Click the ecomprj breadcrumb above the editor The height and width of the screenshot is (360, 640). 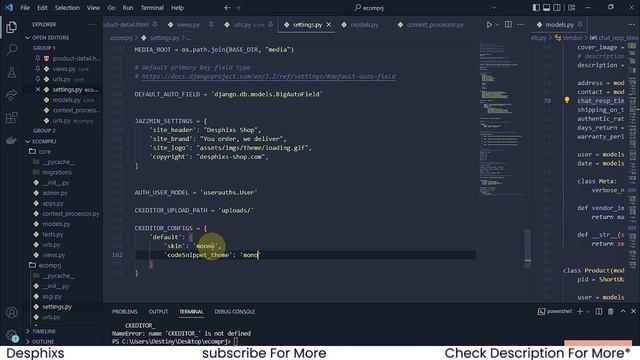point(121,38)
